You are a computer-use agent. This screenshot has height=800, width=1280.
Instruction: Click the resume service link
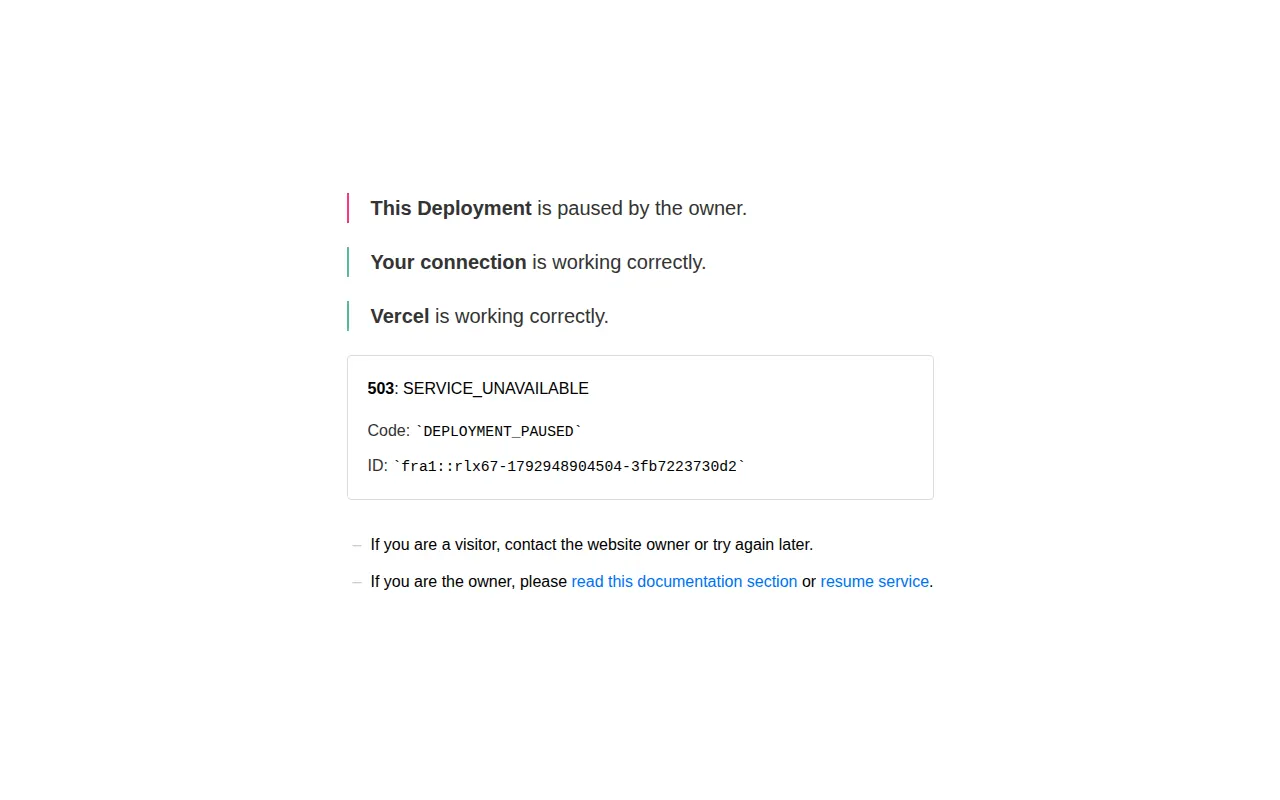(875, 581)
